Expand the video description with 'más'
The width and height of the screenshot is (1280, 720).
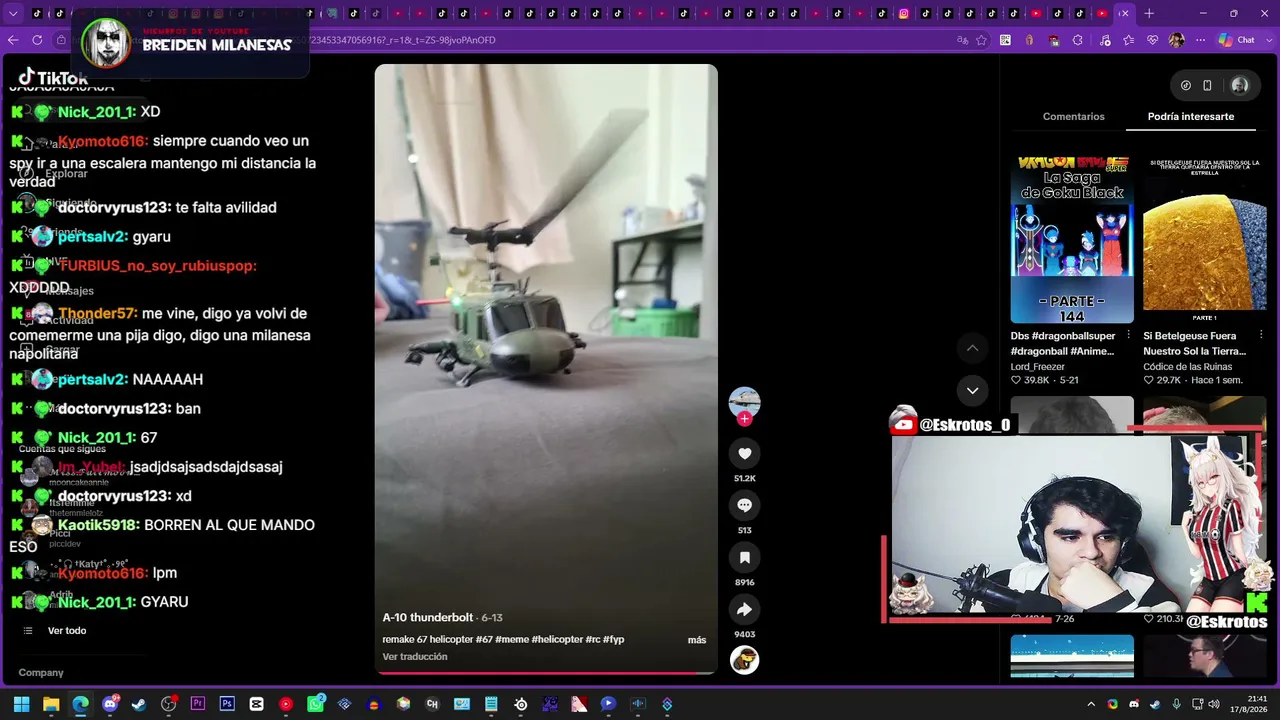(697, 640)
